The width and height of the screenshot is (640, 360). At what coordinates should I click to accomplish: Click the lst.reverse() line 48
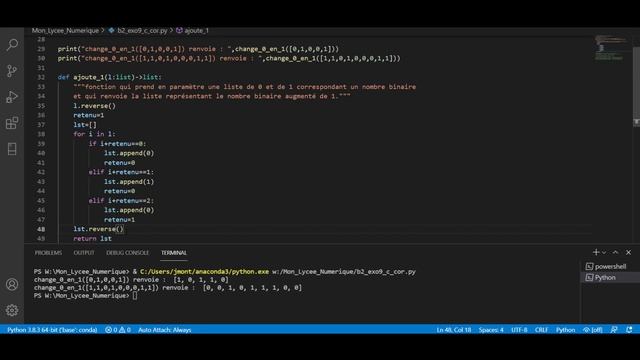coord(98,229)
